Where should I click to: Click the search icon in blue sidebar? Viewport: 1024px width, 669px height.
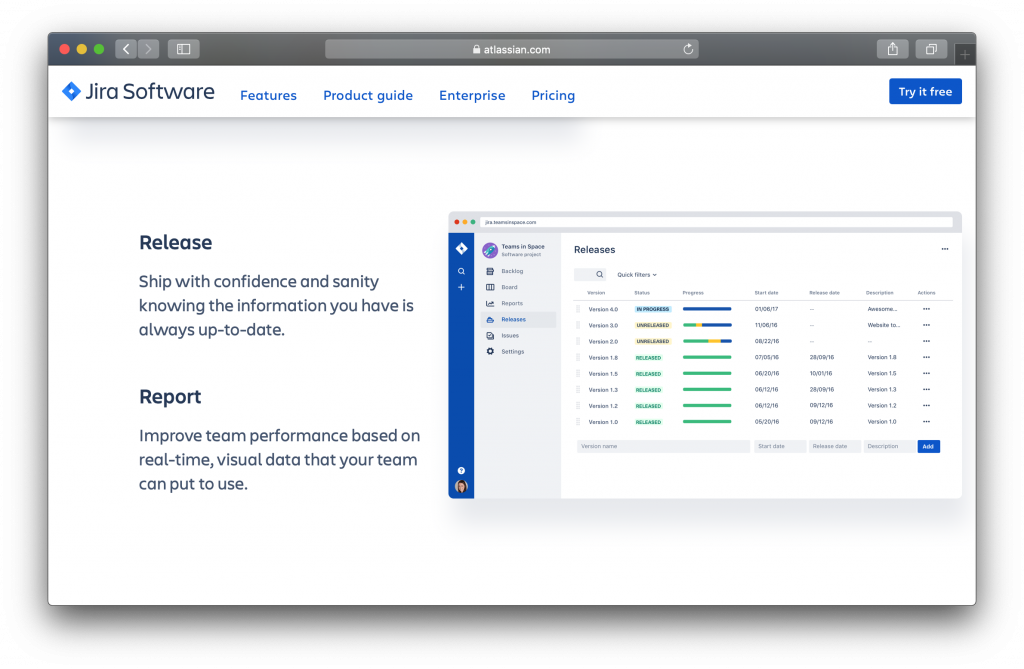click(x=461, y=271)
